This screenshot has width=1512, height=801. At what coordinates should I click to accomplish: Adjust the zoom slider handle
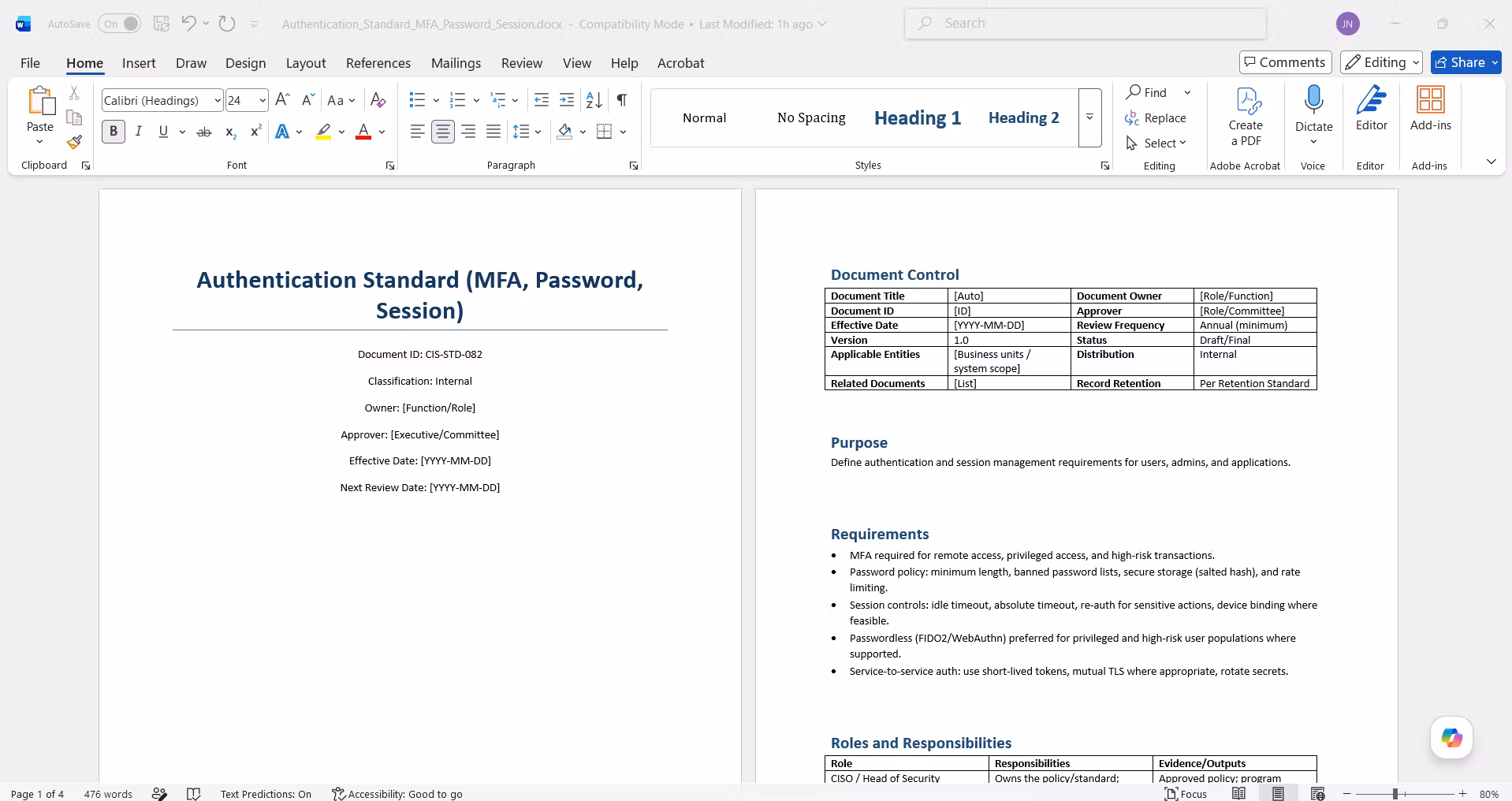click(1395, 794)
